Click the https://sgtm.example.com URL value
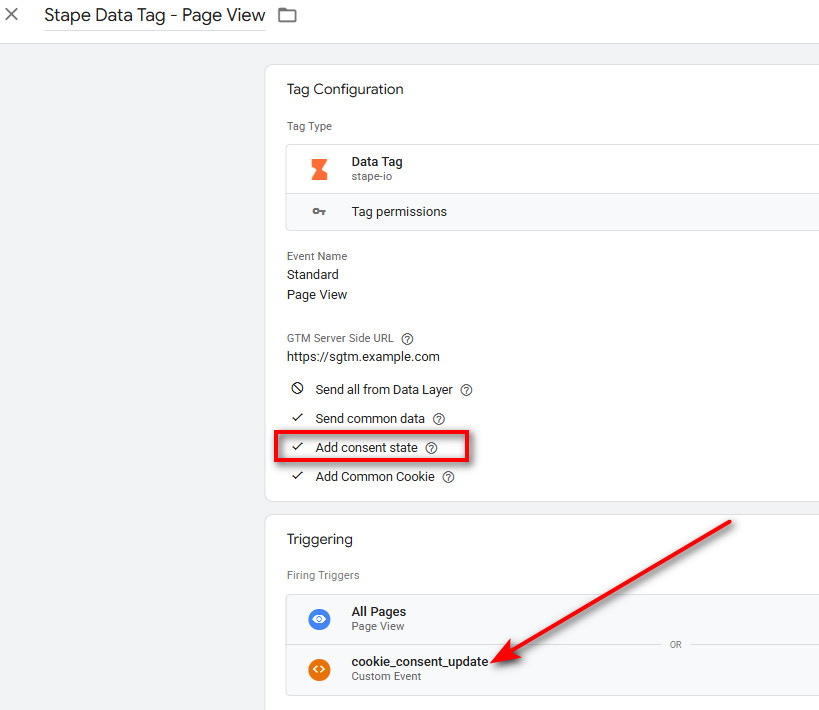The image size is (819, 710). tap(363, 357)
